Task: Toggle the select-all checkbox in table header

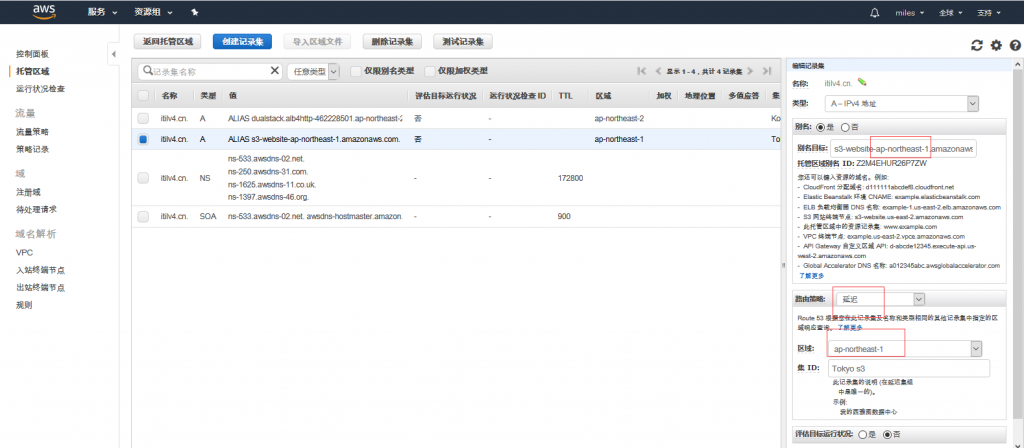Action: (143, 95)
